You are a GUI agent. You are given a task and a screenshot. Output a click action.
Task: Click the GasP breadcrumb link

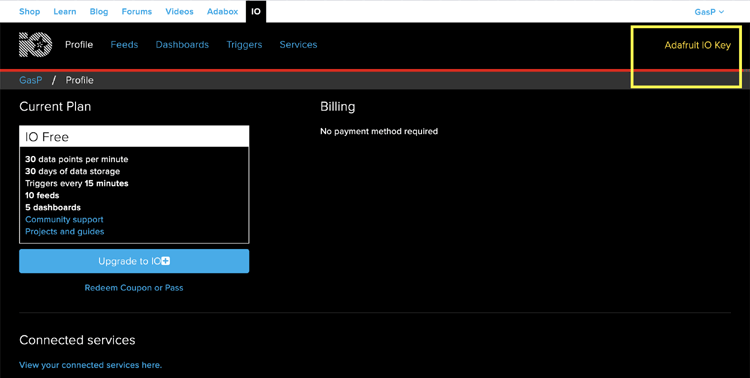(30, 80)
